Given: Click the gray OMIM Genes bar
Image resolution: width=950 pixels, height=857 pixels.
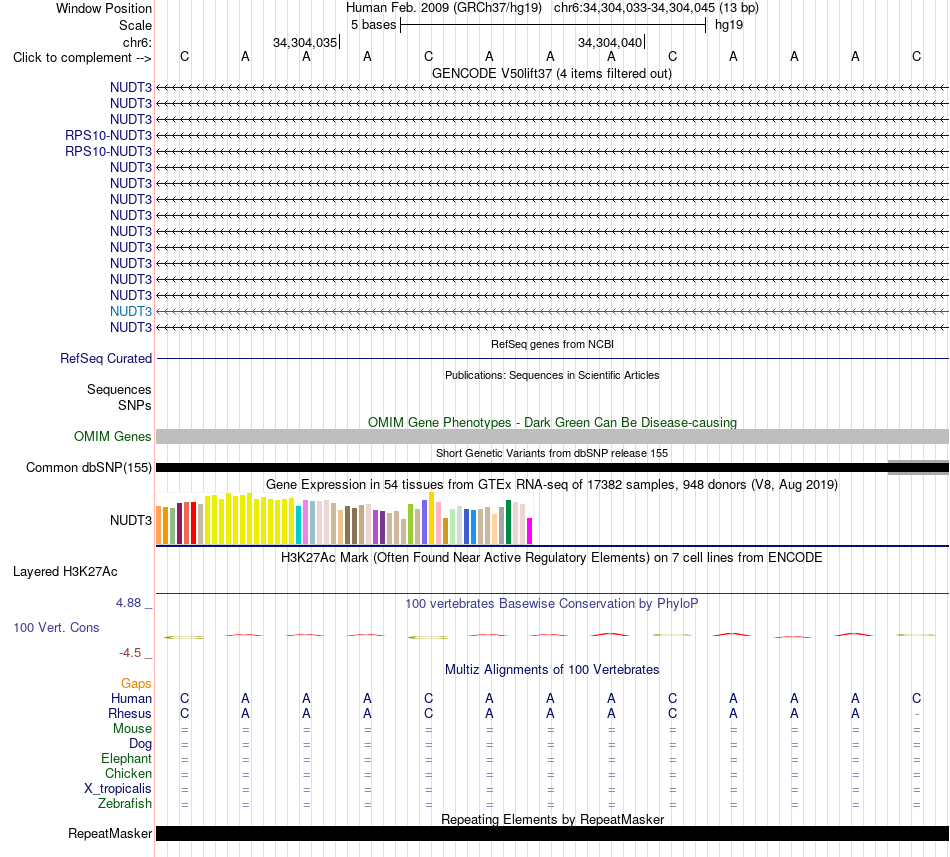Looking at the screenshot, I should point(552,437).
